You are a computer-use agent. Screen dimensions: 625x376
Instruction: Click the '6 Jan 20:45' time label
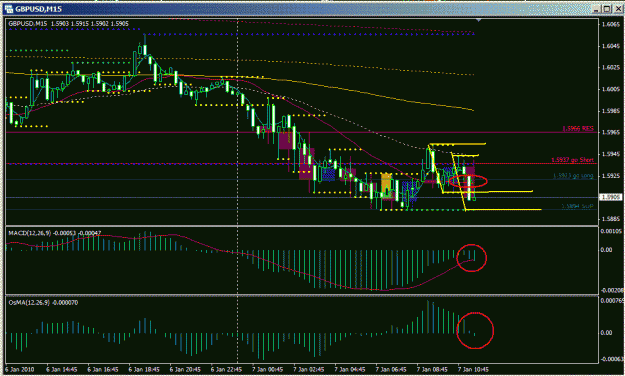pos(185,370)
